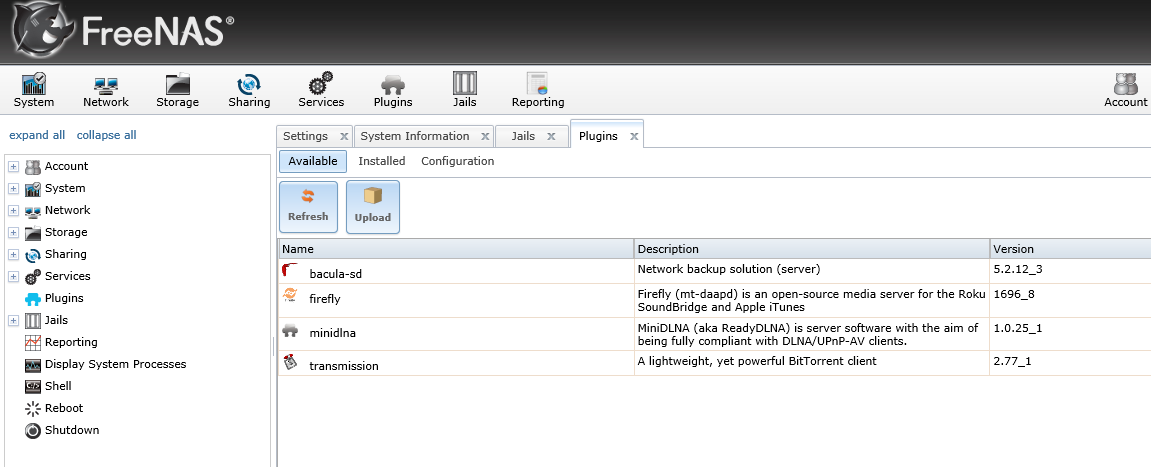Click the Sharing icon in the sidebar tree
Screen dimensions: 1151x467
(x=33, y=255)
